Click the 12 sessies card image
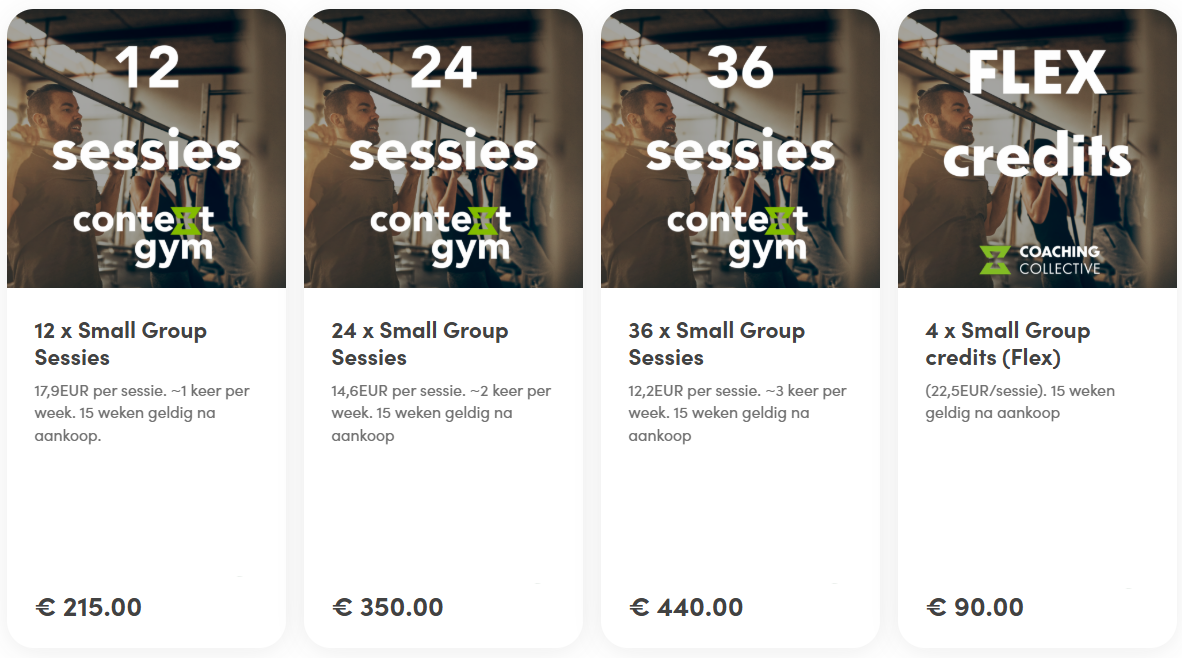 [x=146, y=148]
